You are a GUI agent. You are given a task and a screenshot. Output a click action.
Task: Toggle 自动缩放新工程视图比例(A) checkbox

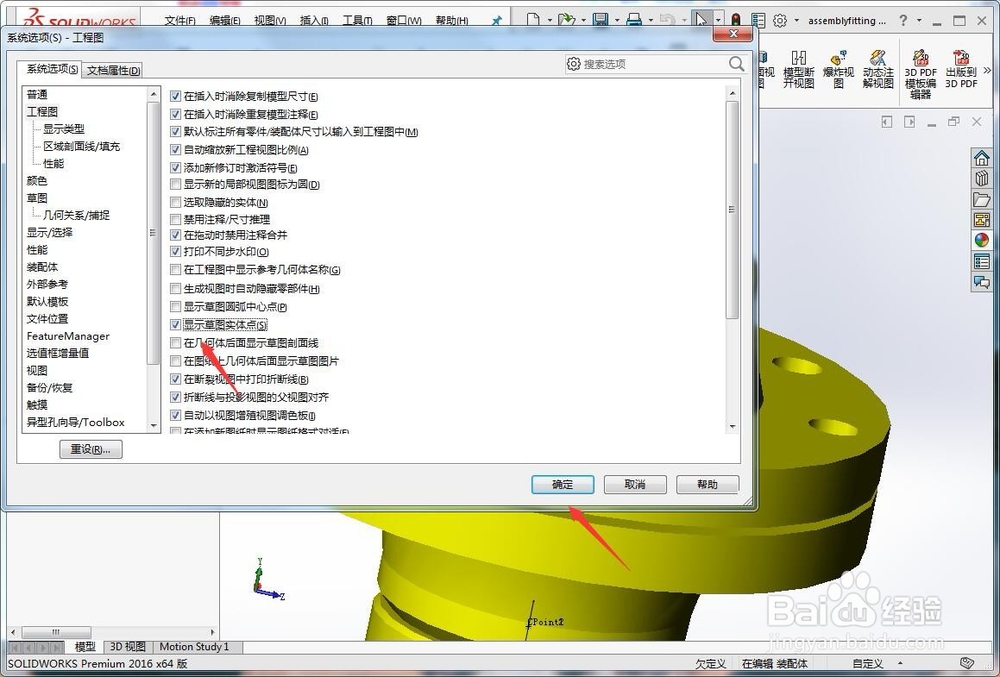tap(175, 150)
